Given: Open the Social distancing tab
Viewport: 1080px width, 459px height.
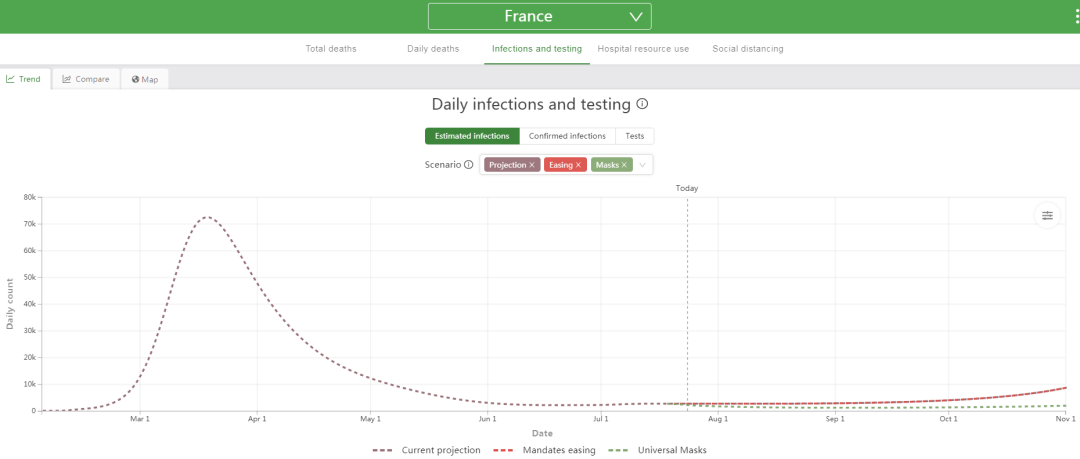Looking at the screenshot, I should click(x=748, y=49).
